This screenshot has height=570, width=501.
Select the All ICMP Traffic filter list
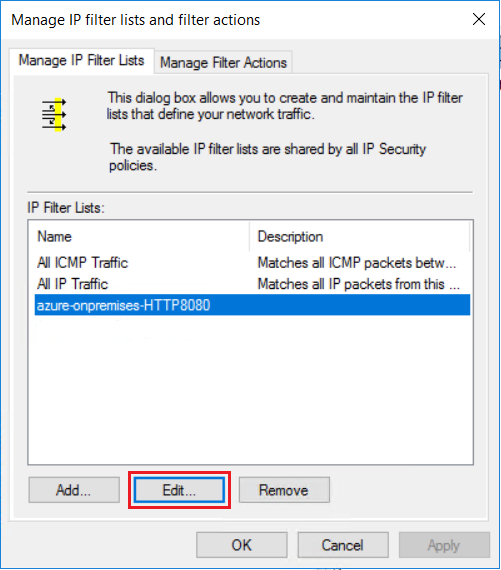[83, 262]
